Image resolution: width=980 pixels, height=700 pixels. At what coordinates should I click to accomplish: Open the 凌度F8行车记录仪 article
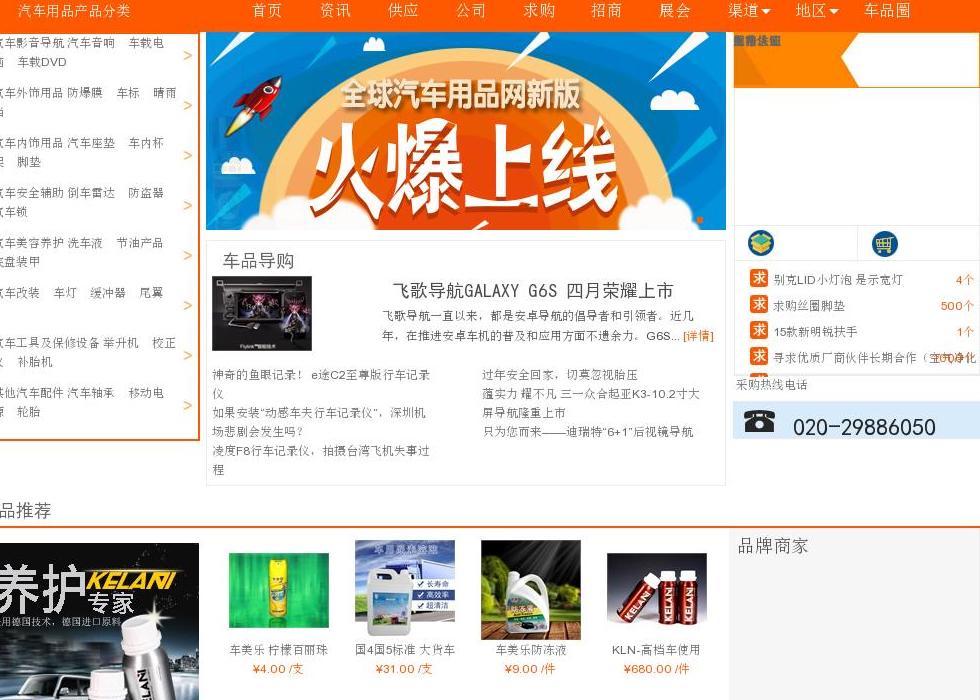(x=321, y=460)
